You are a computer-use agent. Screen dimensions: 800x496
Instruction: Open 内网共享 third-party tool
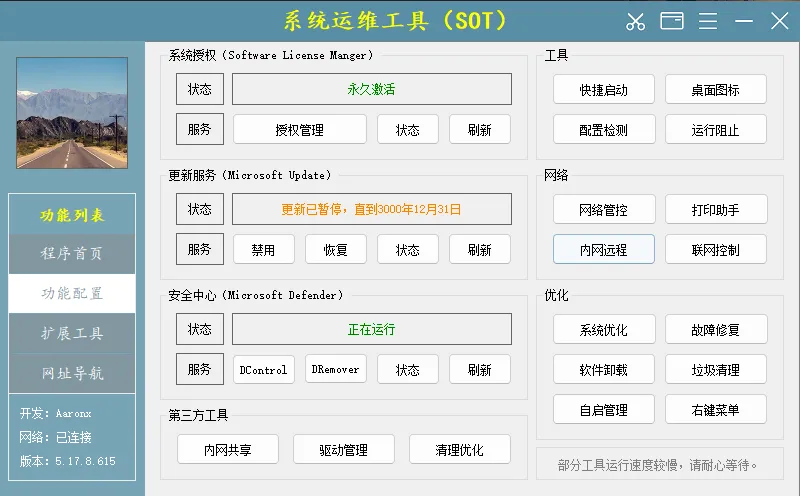(228, 450)
